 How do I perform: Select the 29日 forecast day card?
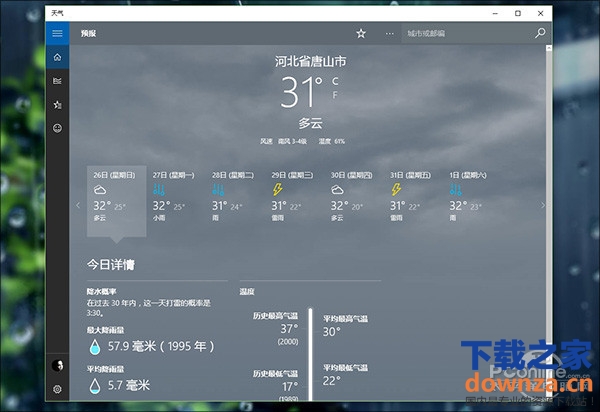[294, 201]
